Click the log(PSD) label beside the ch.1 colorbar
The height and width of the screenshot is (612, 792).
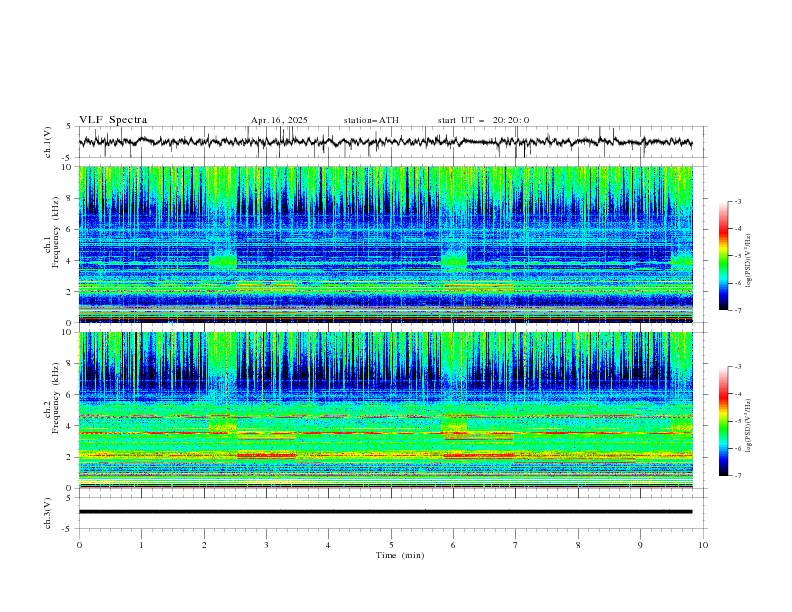pyautogui.click(x=749, y=261)
